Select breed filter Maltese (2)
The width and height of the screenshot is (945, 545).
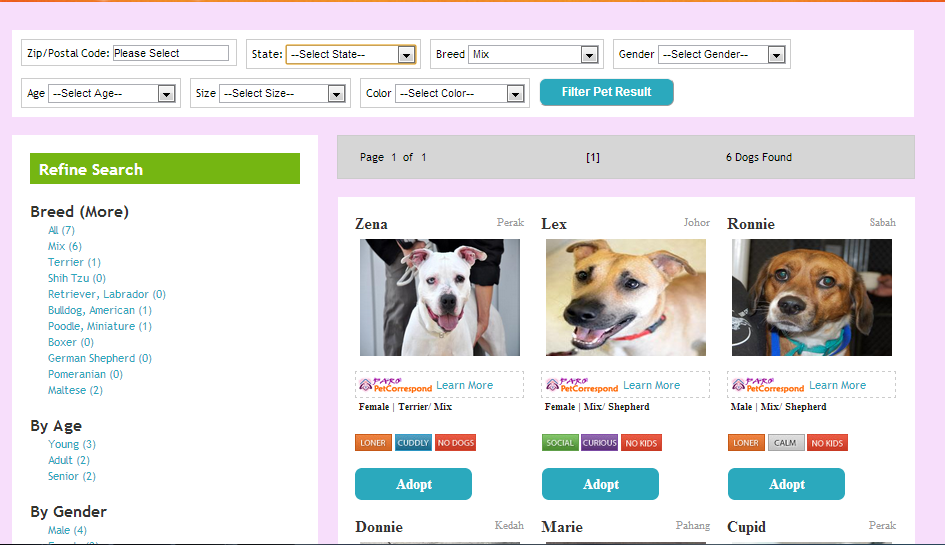(x=75, y=390)
